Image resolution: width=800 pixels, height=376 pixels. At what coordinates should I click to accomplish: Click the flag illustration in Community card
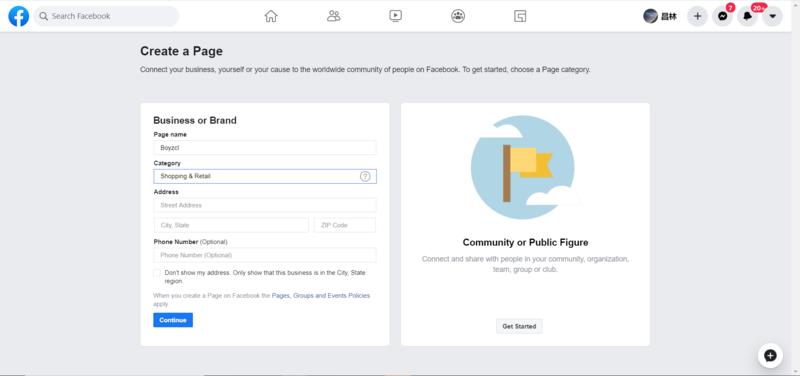(x=526, y=167)
